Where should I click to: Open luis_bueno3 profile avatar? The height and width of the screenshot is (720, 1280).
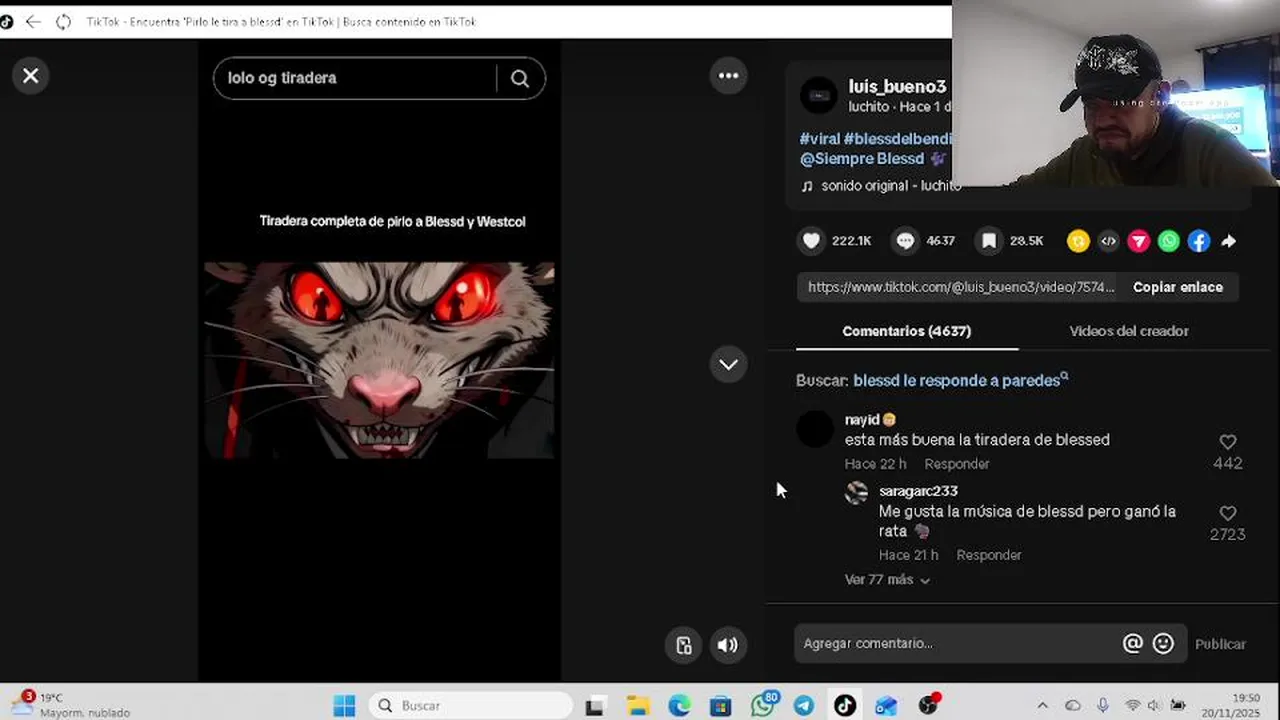(819, 95)
